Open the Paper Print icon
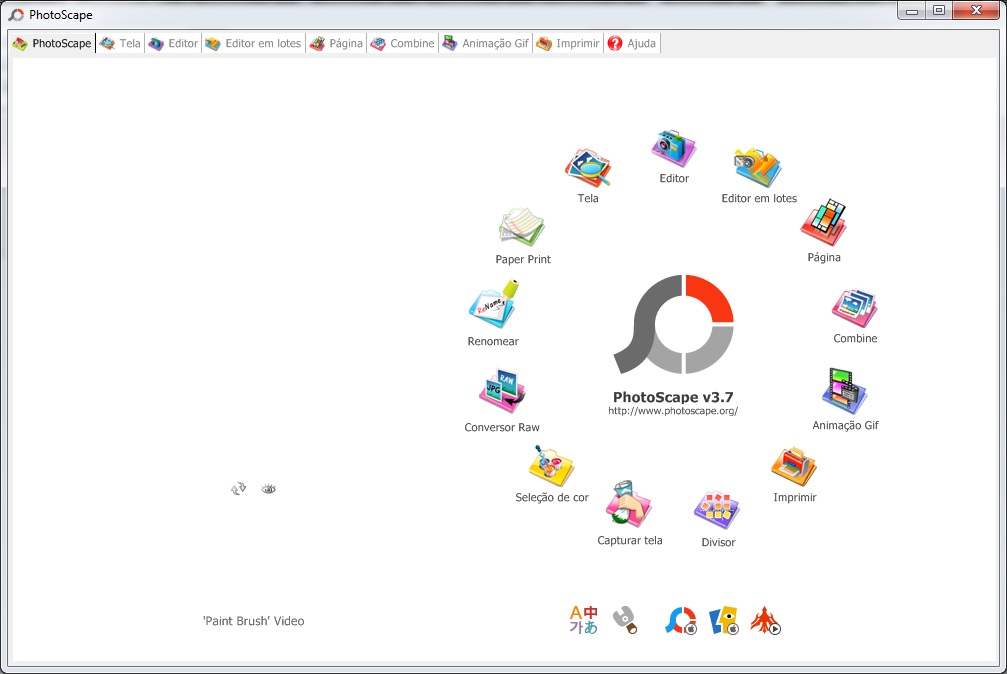 (x=522, y=227)
